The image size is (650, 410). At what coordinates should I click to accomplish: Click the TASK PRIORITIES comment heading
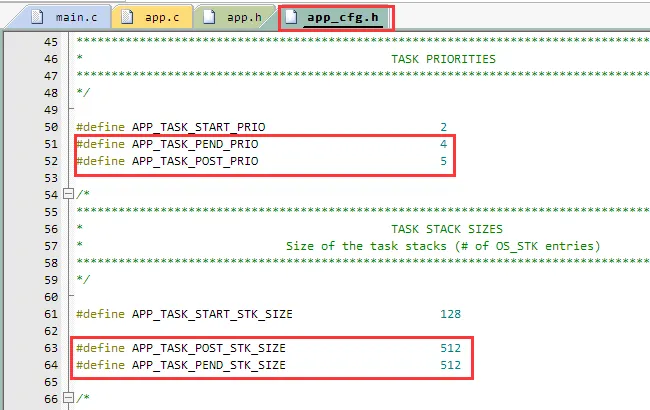click(442, 59)
